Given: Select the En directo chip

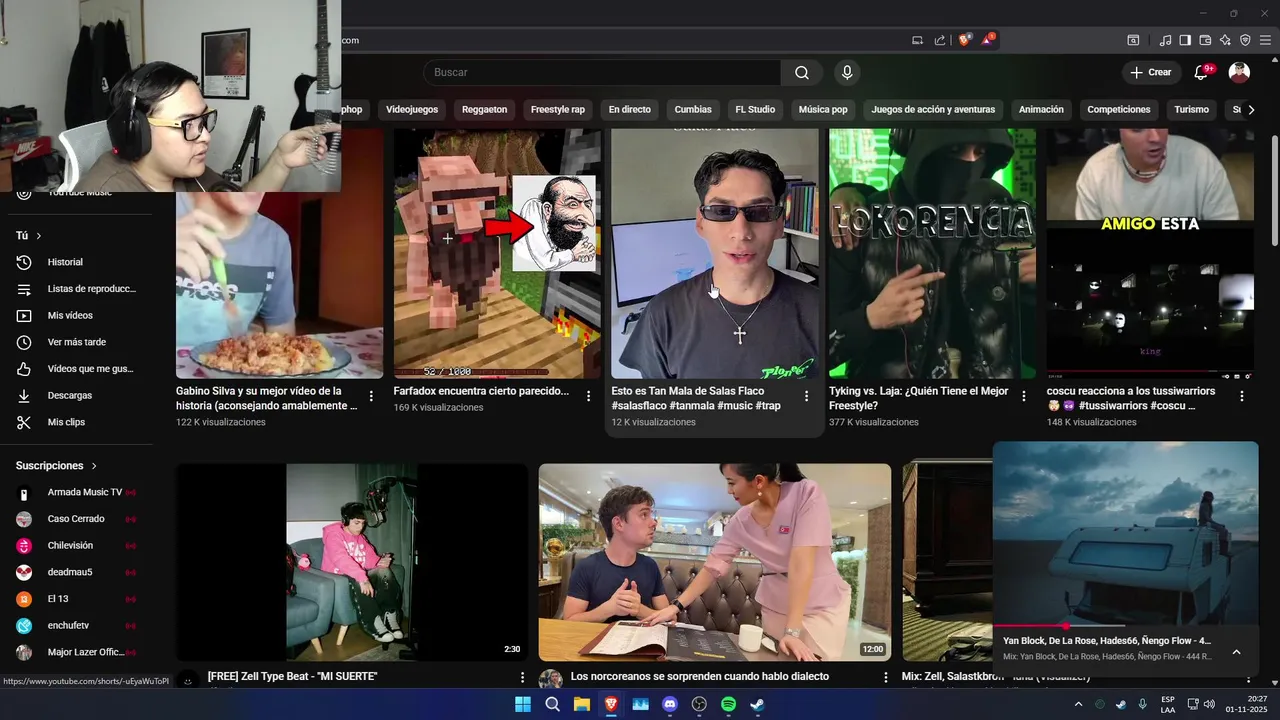Looking at the screenshot, I should 630,109.
